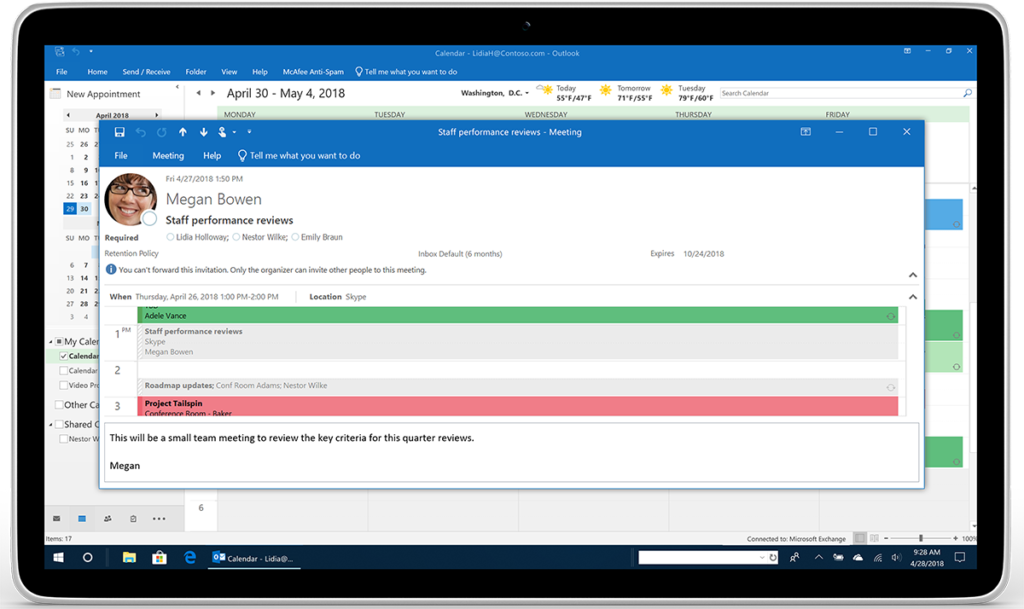Open Microsoft Store from the taskbar
The image size is (1024, 609).
159,557
